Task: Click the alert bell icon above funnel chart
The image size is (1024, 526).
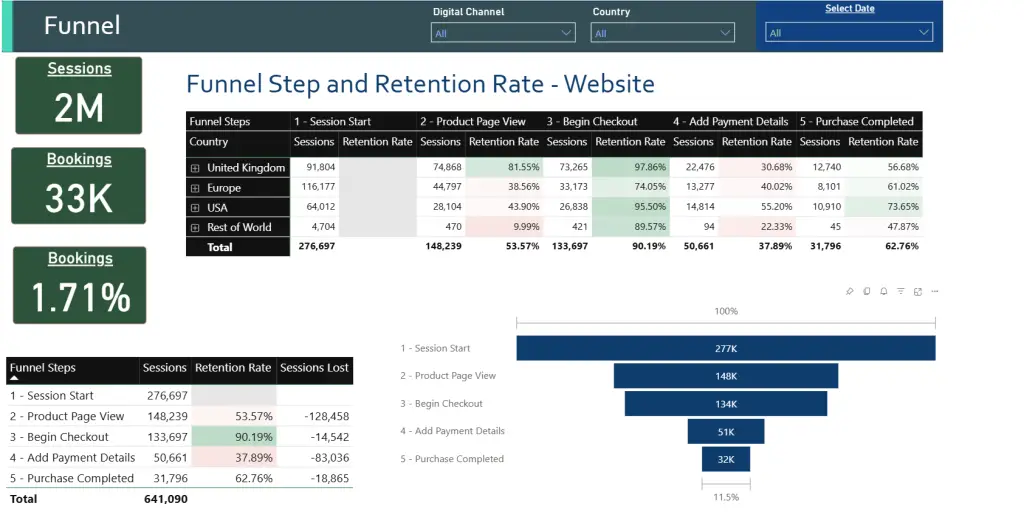Action: click(884, 291)
